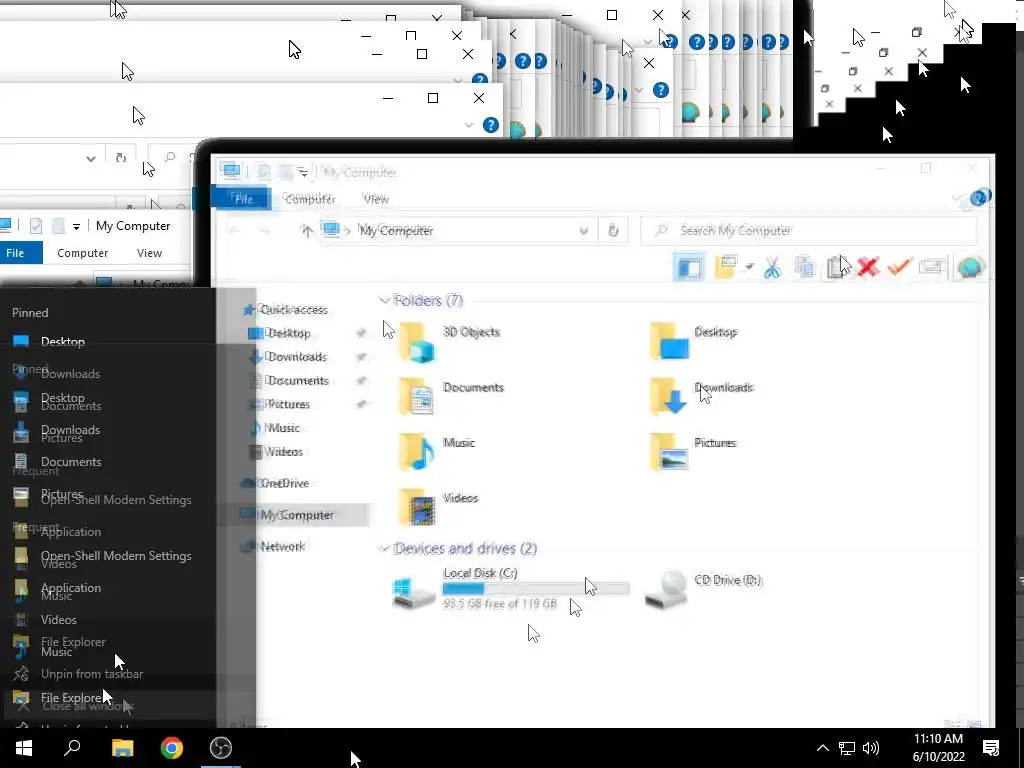Click the Up arrow navigation button
This screenshot has width=1024, height=768.
pyautogui.click(x=306, y=231)
